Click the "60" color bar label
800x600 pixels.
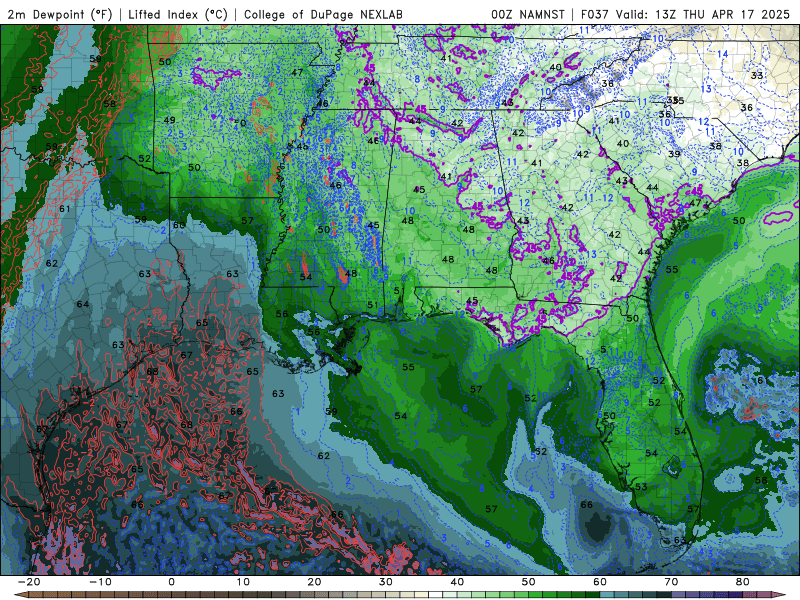pos(600,582)
